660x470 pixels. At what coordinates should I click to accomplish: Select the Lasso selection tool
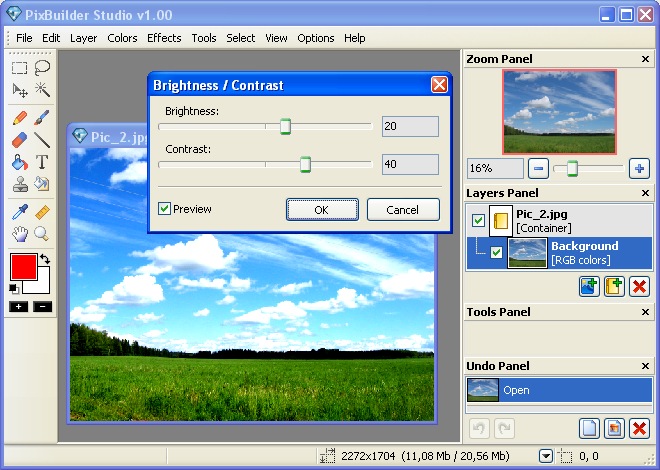[42, 67]
